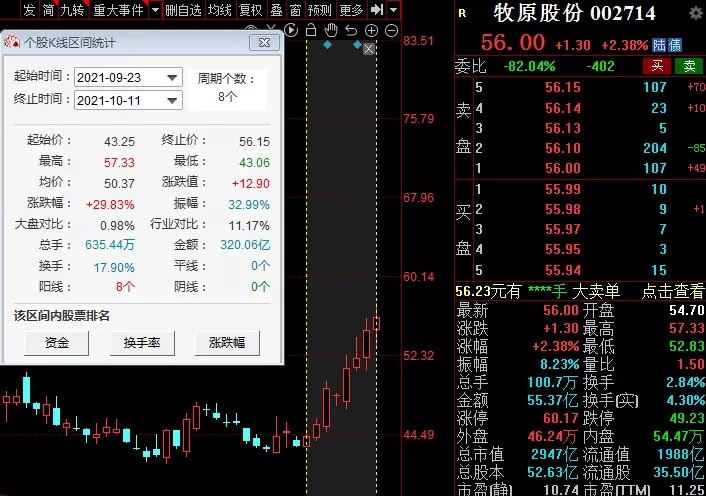Open the settings gear beside 002714
Image resolution: width=706 pixels, height=496 pixels.
697,13
